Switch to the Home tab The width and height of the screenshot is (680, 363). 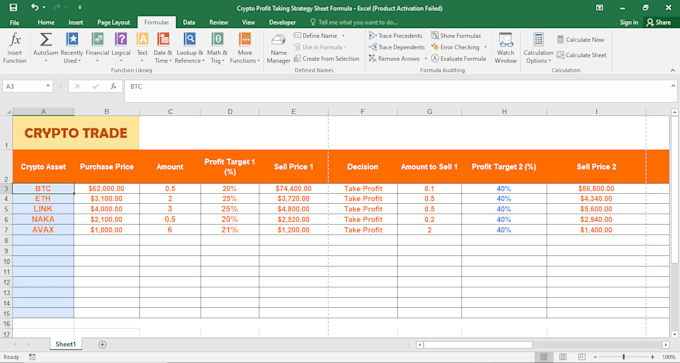coord(46,23)
